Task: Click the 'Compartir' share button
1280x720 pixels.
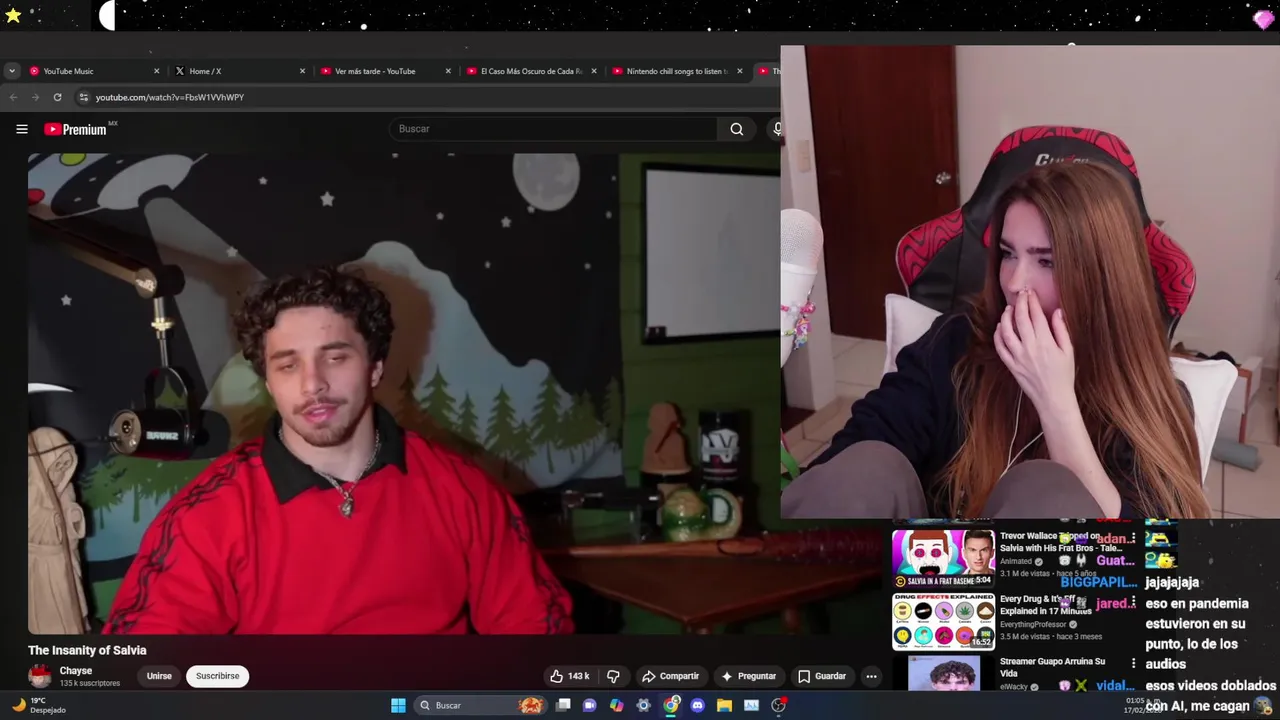Action: tap(670, 676)
